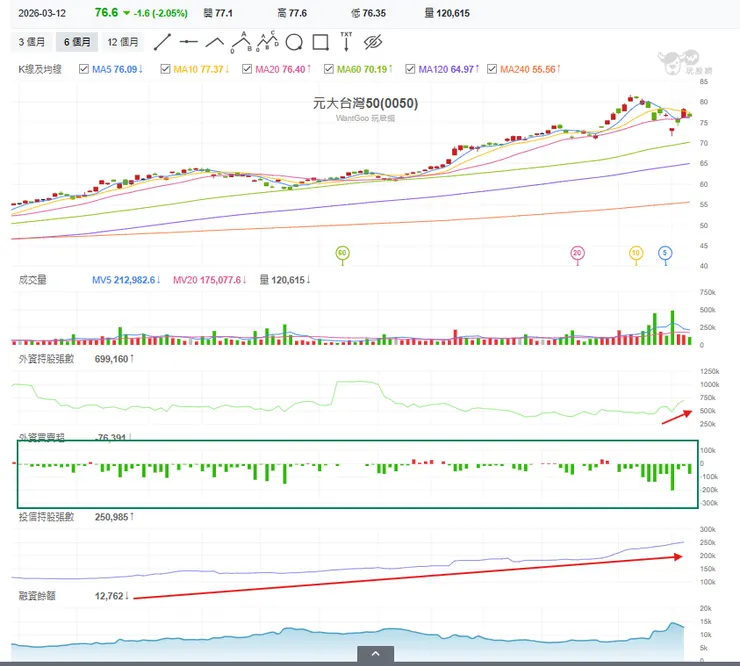Uncheck the MA20 moving average checkbox
Screen dimensions: 740x666
(247, 69)
